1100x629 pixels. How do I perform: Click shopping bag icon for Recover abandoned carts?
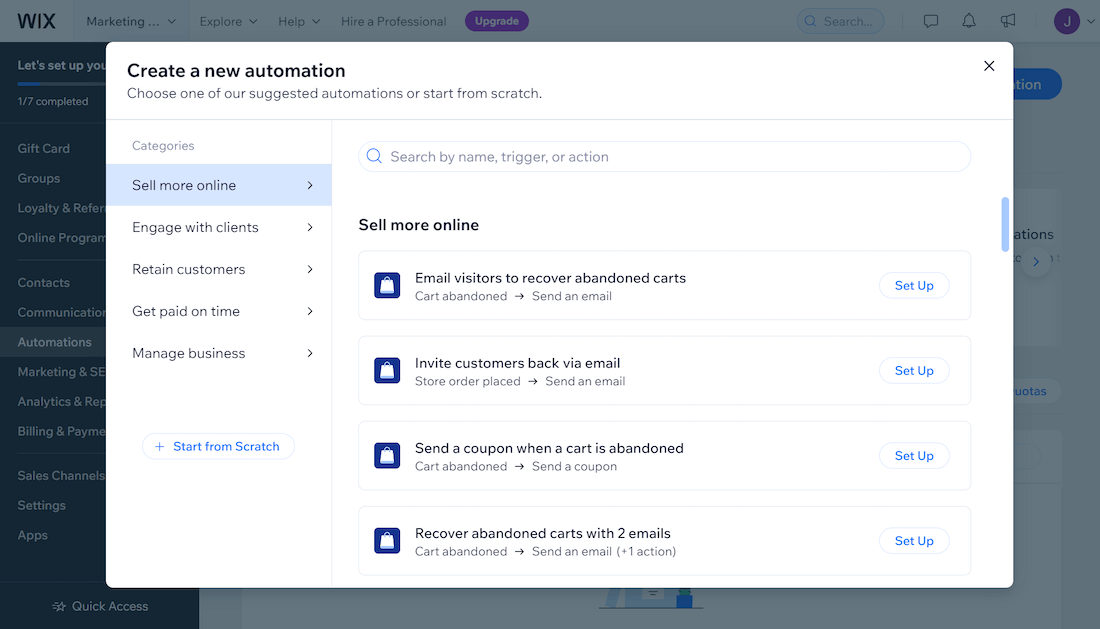[x=387, y=541]
